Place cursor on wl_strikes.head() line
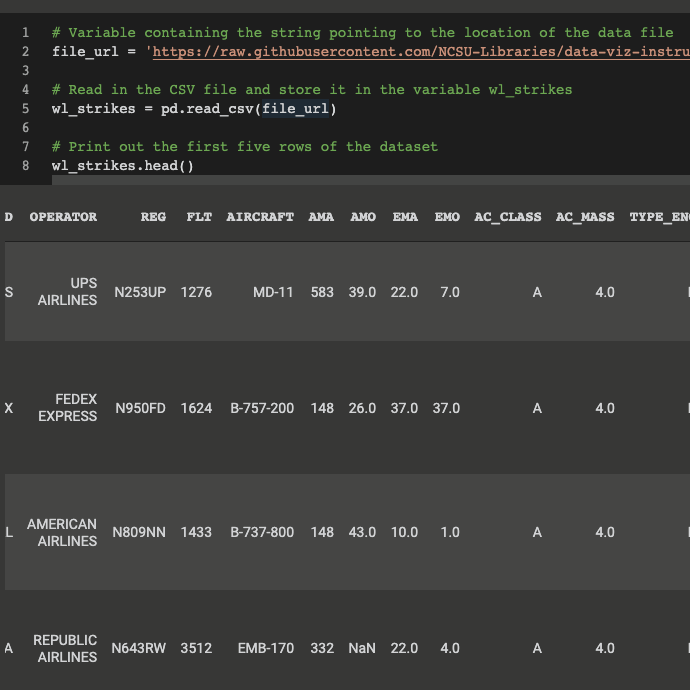The image size is (690, 690). click(x=122, y=165)
